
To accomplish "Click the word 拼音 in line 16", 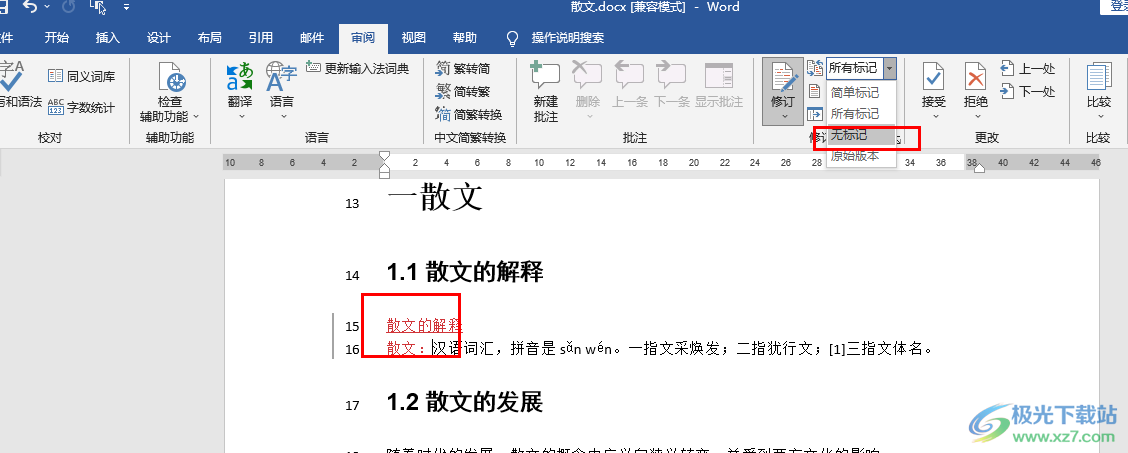I will point(526,349).
